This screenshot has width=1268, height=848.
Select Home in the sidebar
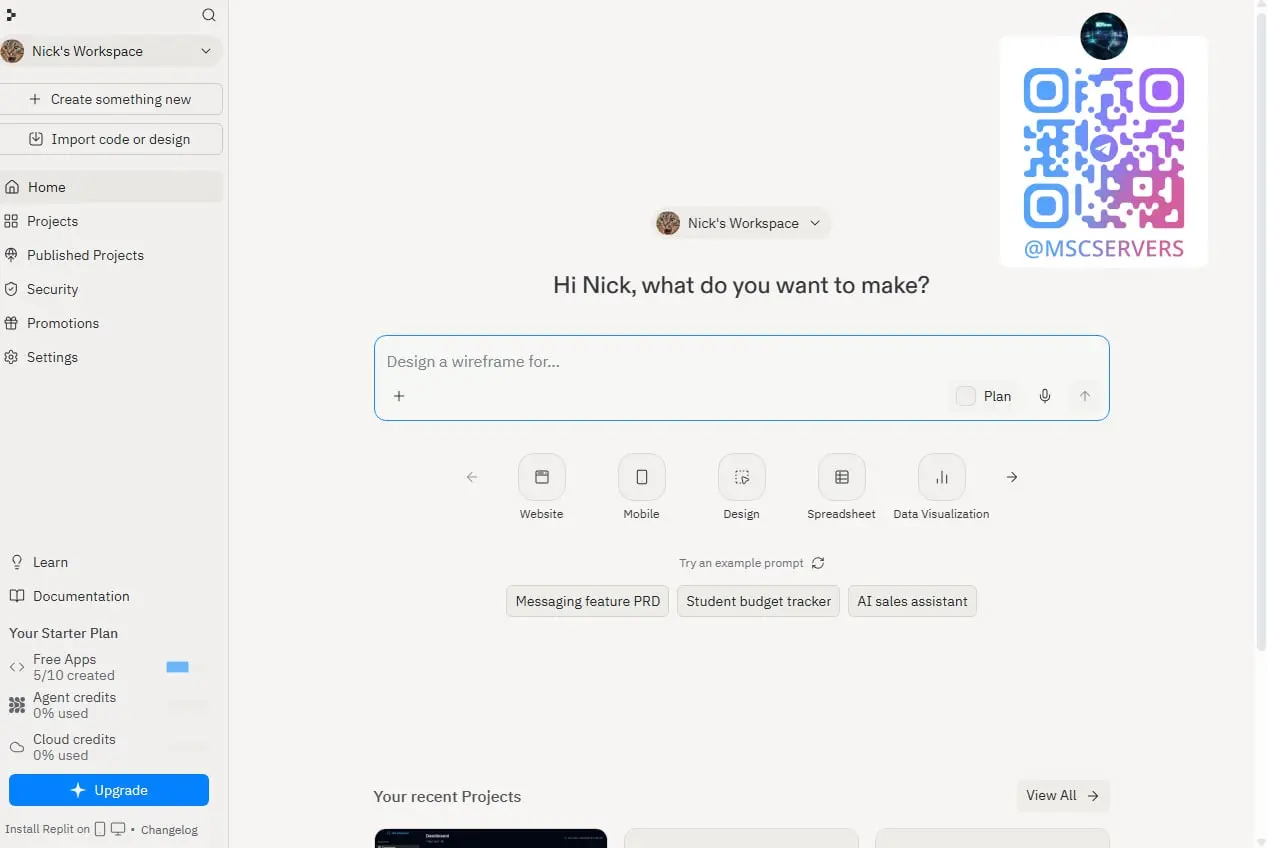point(111,187)
